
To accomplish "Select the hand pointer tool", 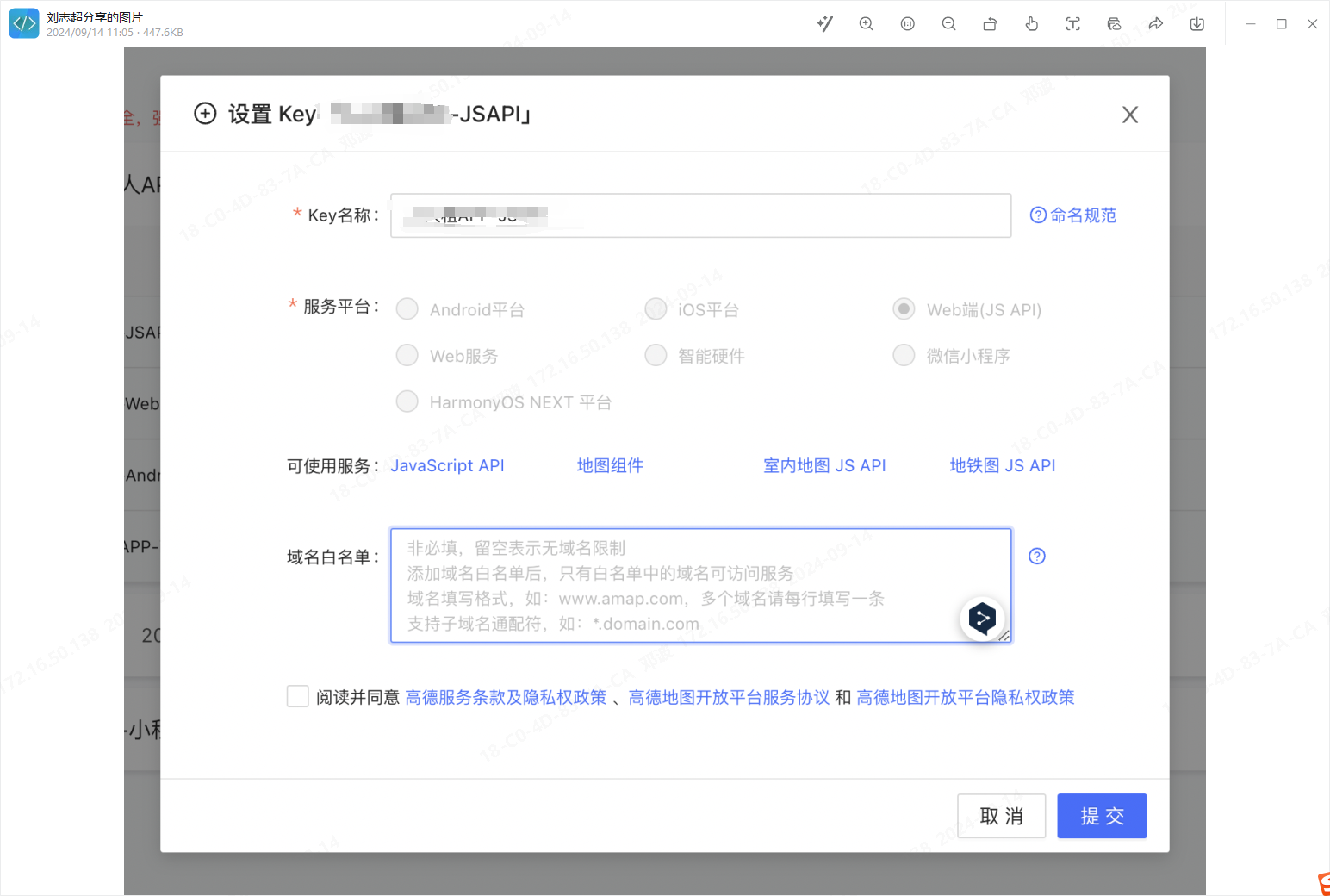I will (1031, 24).
